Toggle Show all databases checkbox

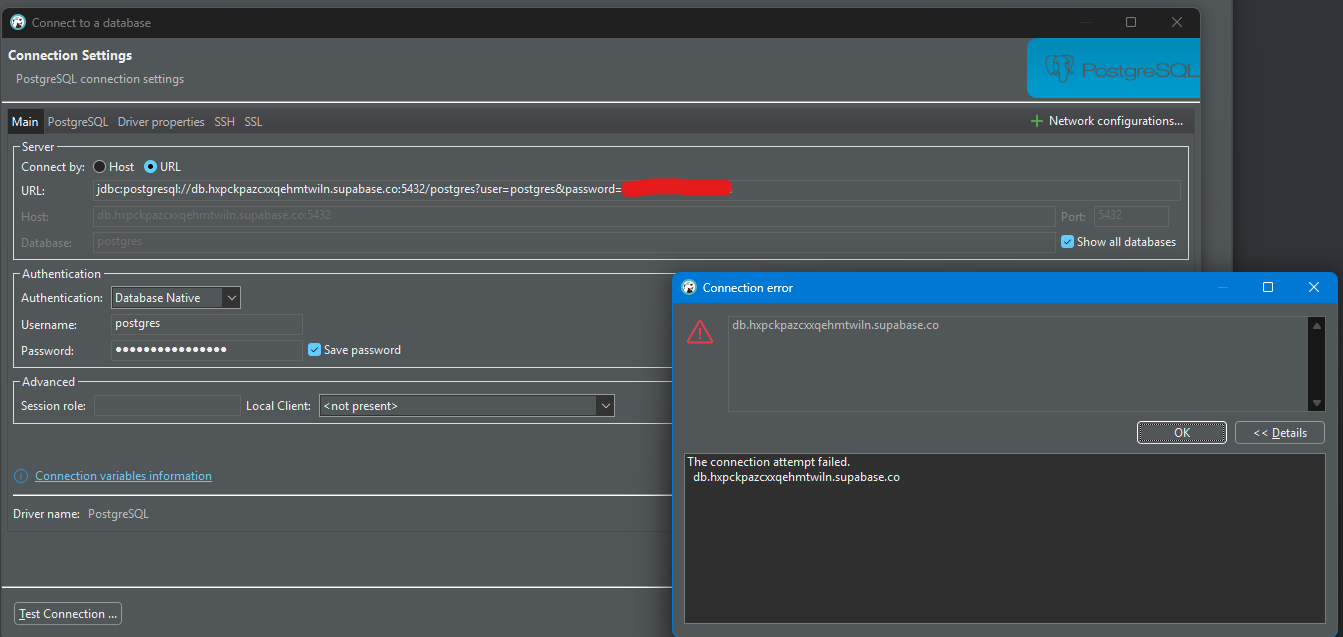[1067, 242]
